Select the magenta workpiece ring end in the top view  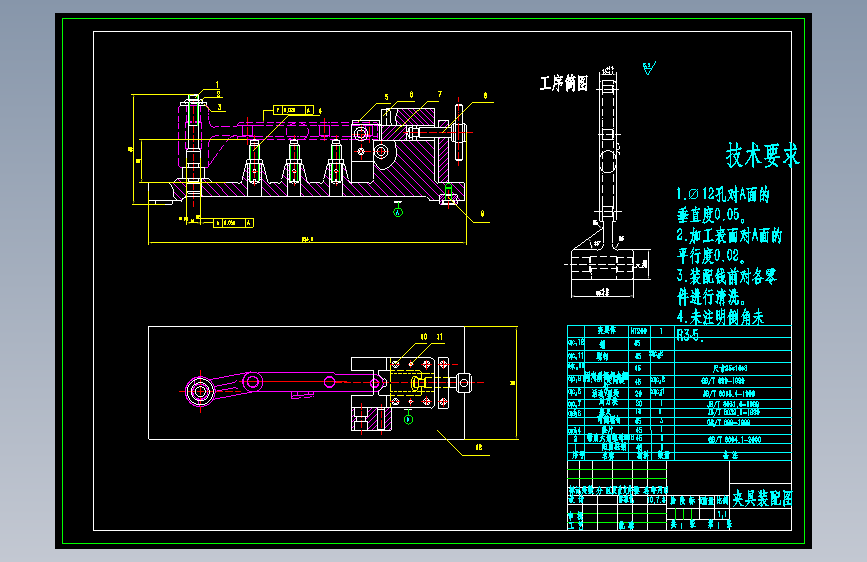pyautogui.click(x=200, y=391)
